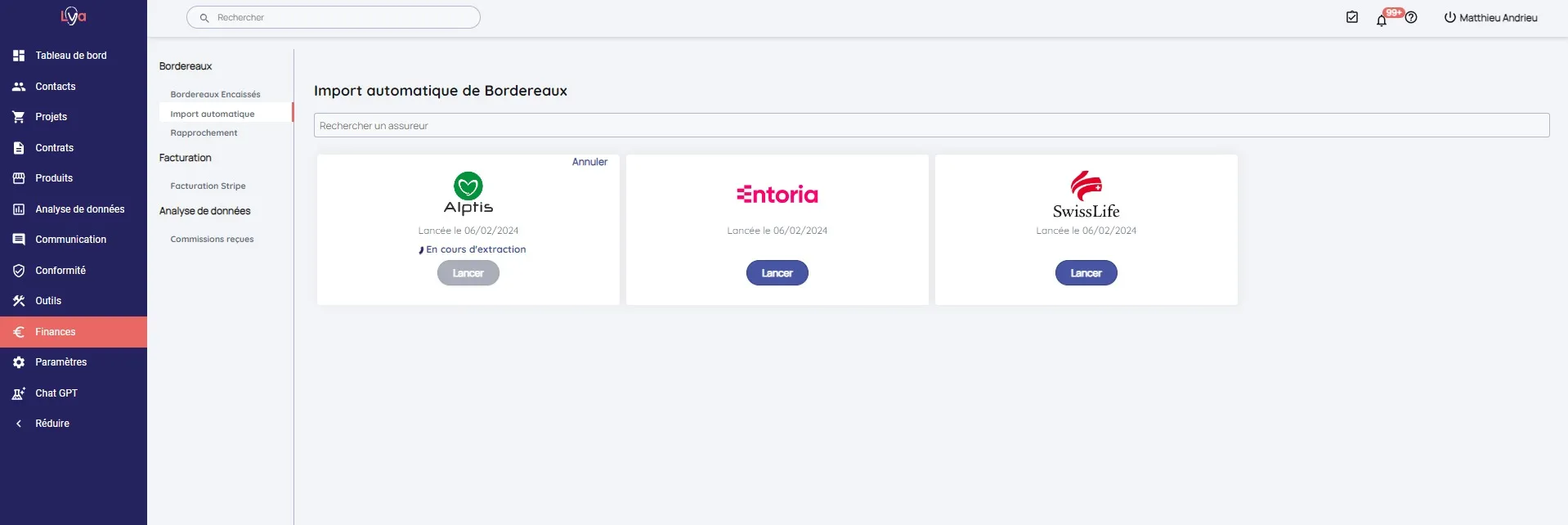
Task: Open the Facturation section heading
Action: 186,158
